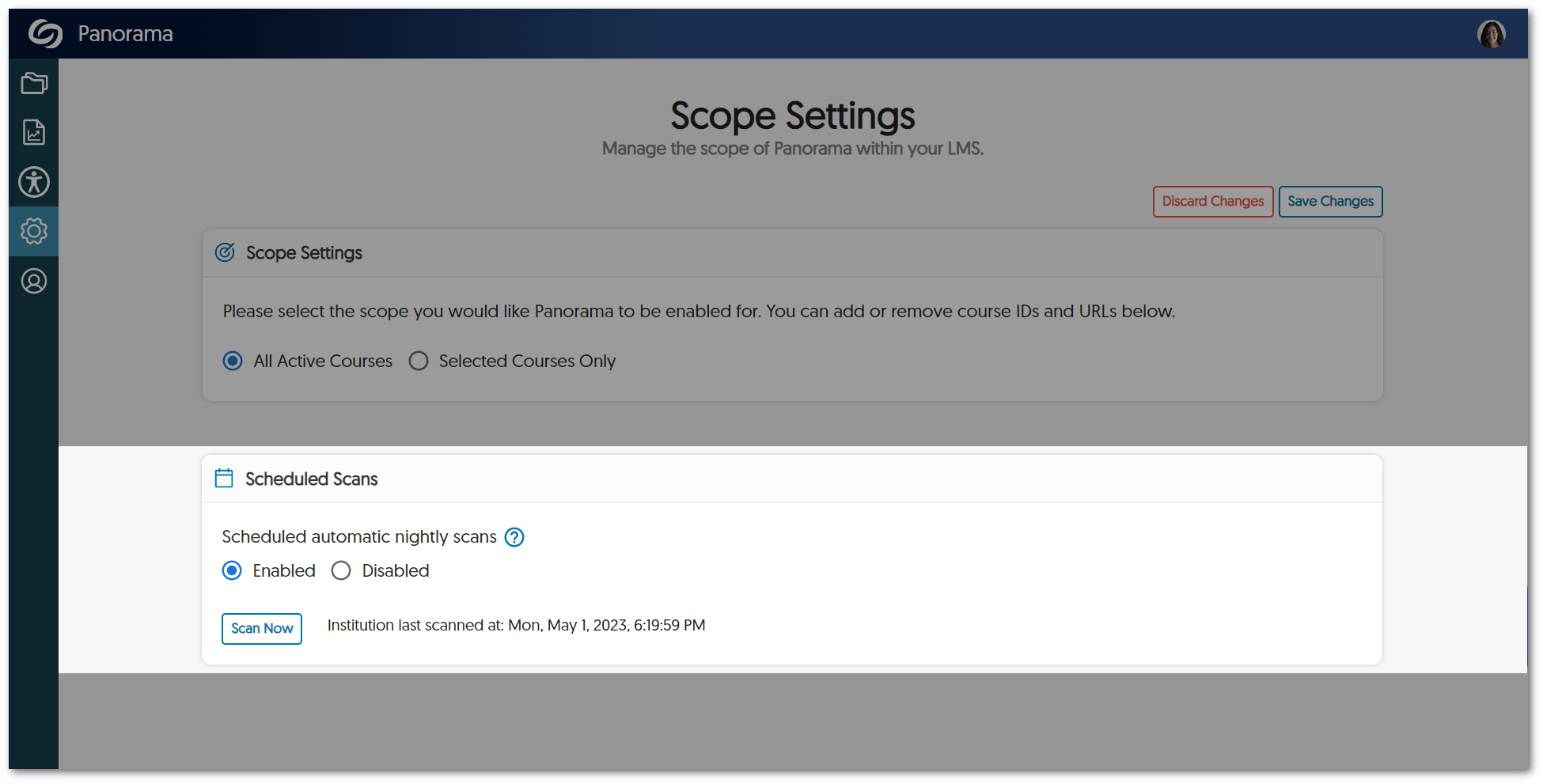Click the Panorama swirl logo
Image resolution: width=1543 pixels, height=784 pixels.
tap(45, 34)
